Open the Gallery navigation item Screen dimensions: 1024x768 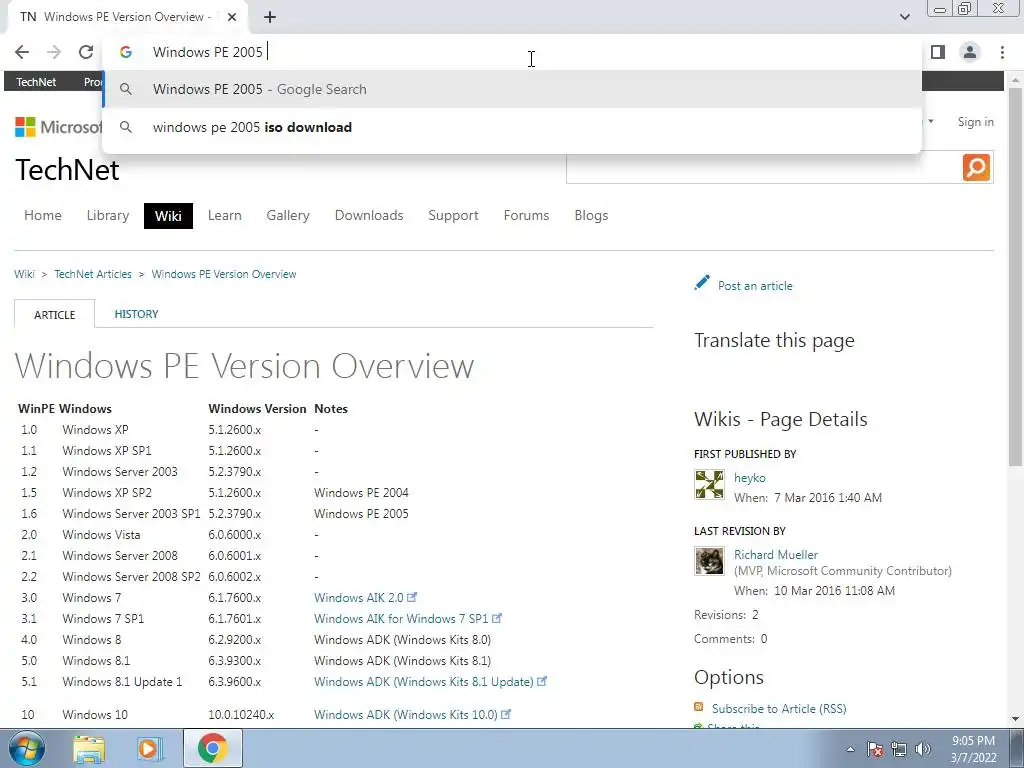(x=288, y=216)
